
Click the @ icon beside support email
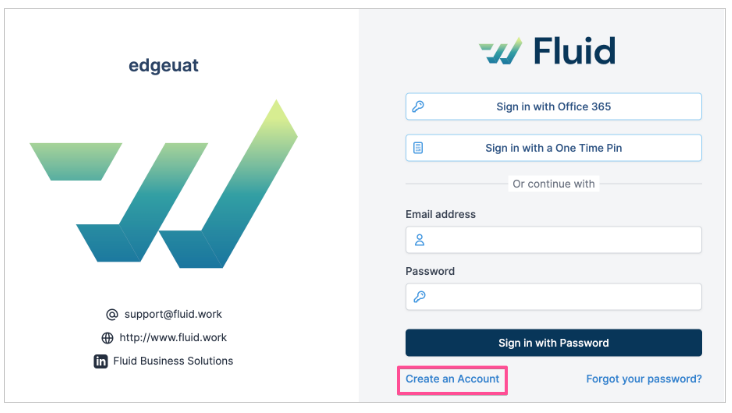[112, 315]
